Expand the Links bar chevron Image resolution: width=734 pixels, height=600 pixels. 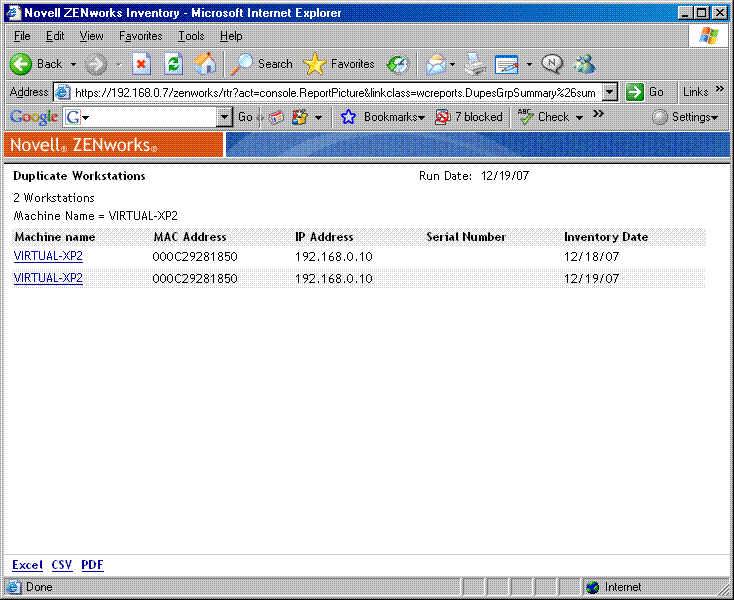tap(720, 88)
